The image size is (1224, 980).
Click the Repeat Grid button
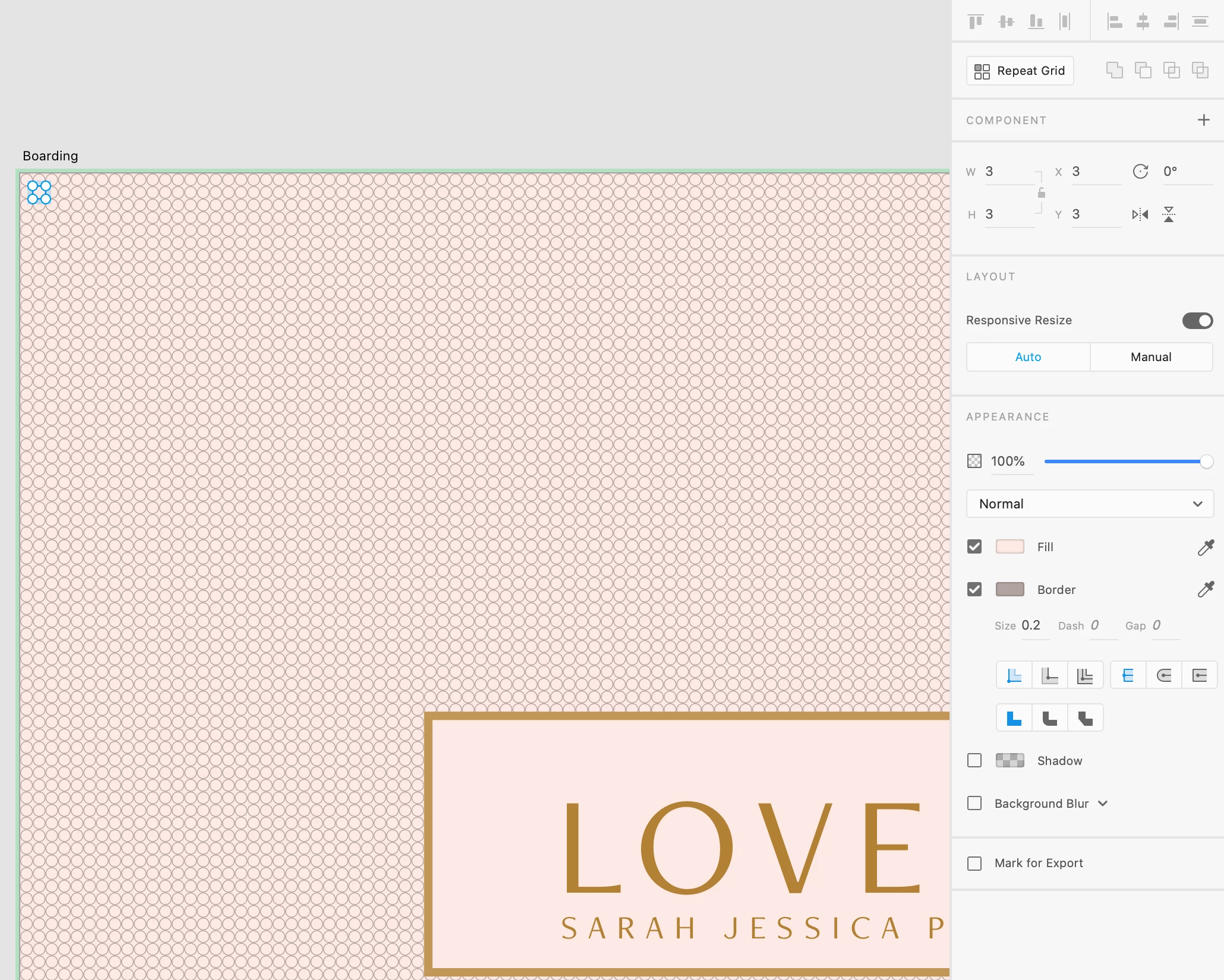tap(1020, 71)
